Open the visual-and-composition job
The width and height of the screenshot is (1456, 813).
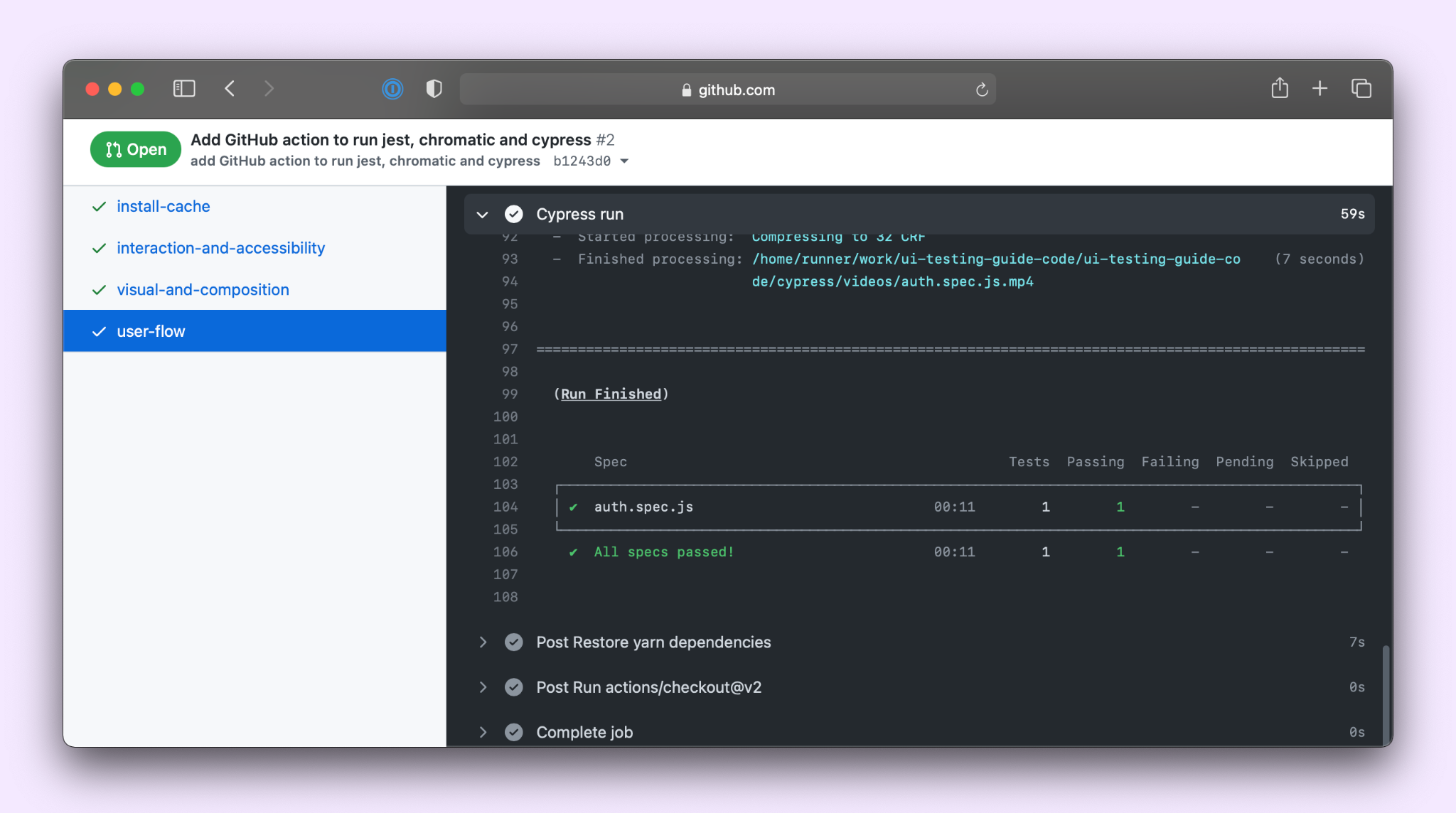pyautogui.click(x=203, y=290)
